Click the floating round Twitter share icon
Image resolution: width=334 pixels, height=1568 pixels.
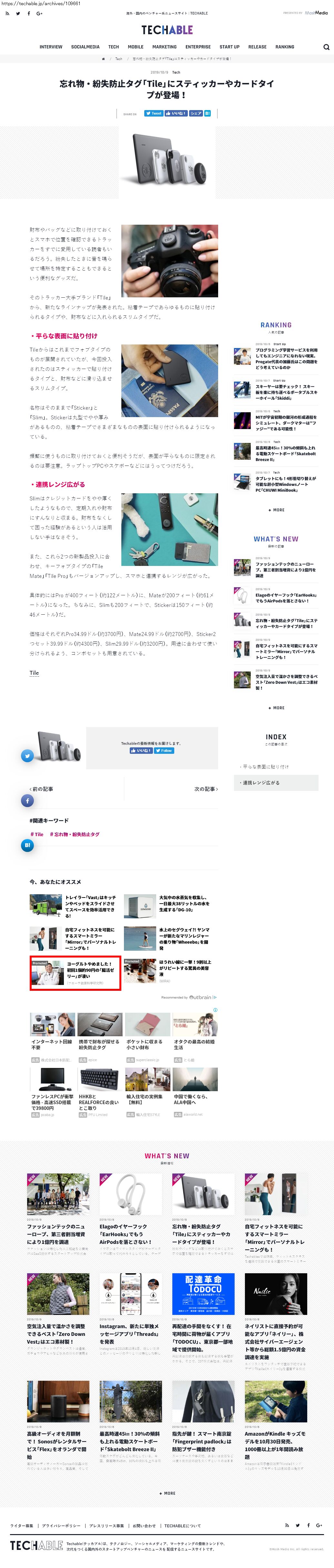27,755
